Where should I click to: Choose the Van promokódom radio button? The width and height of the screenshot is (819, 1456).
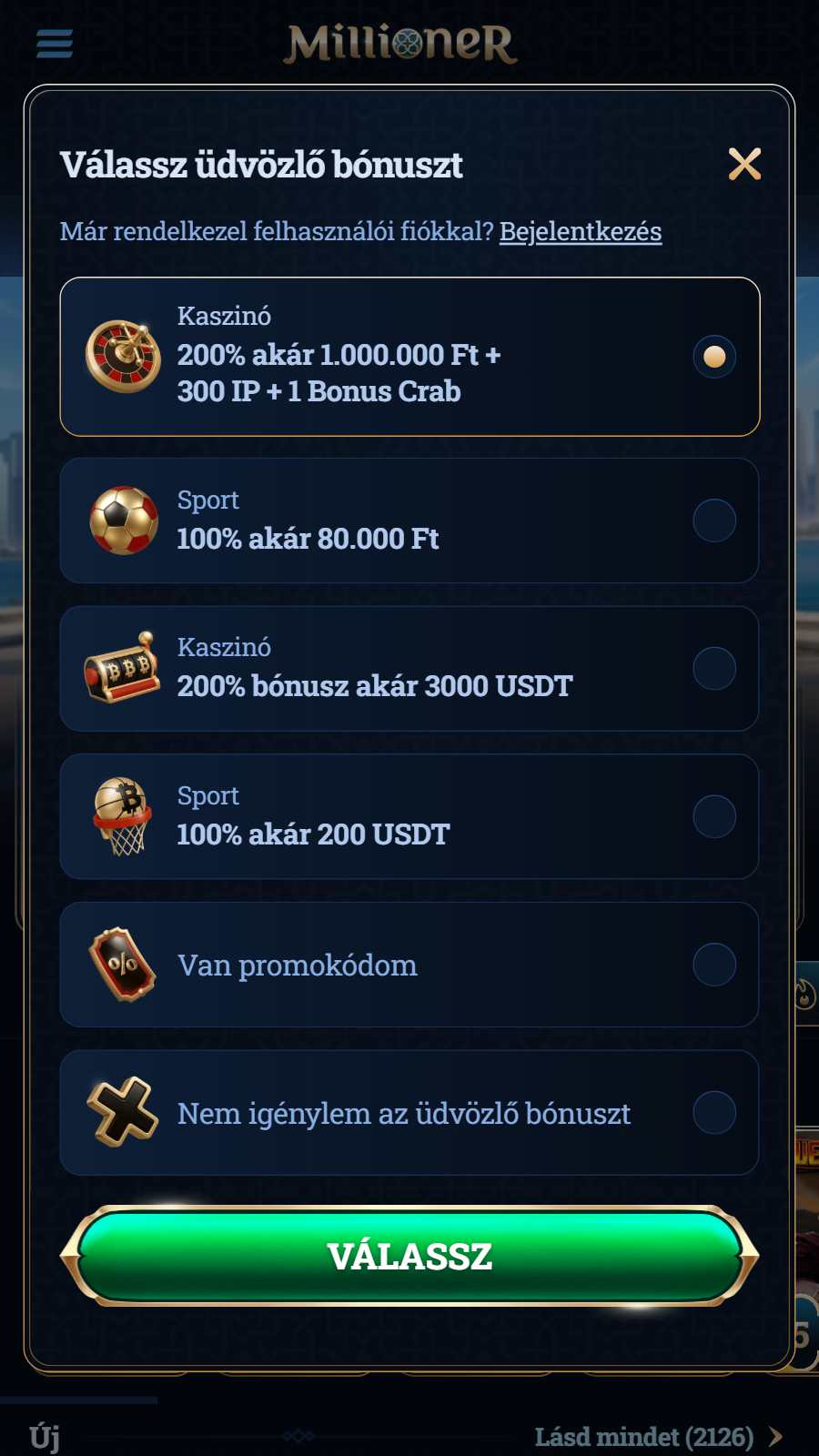(x=714, y=965)
